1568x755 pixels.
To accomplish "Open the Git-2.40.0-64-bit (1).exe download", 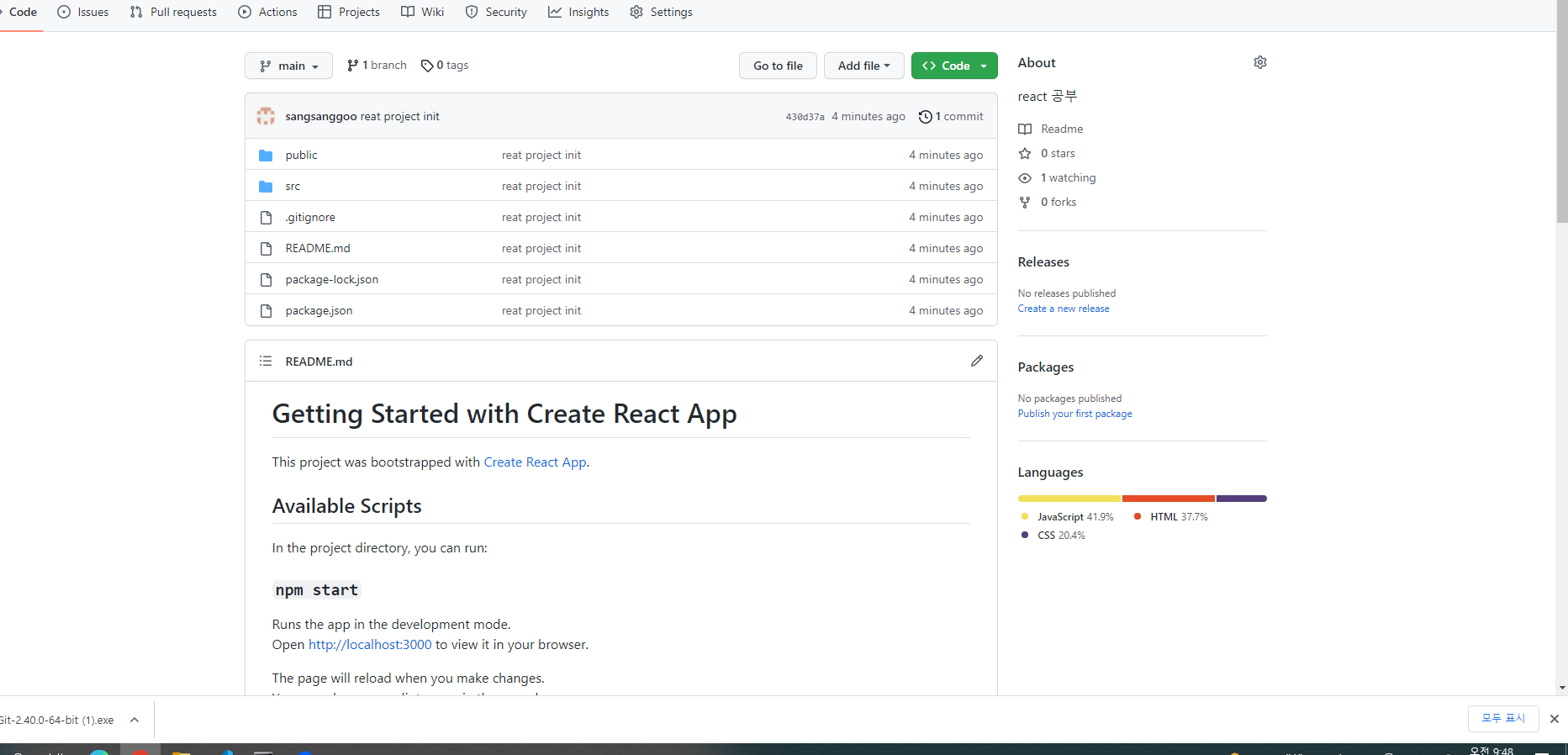I will click(x=56, y=720).
